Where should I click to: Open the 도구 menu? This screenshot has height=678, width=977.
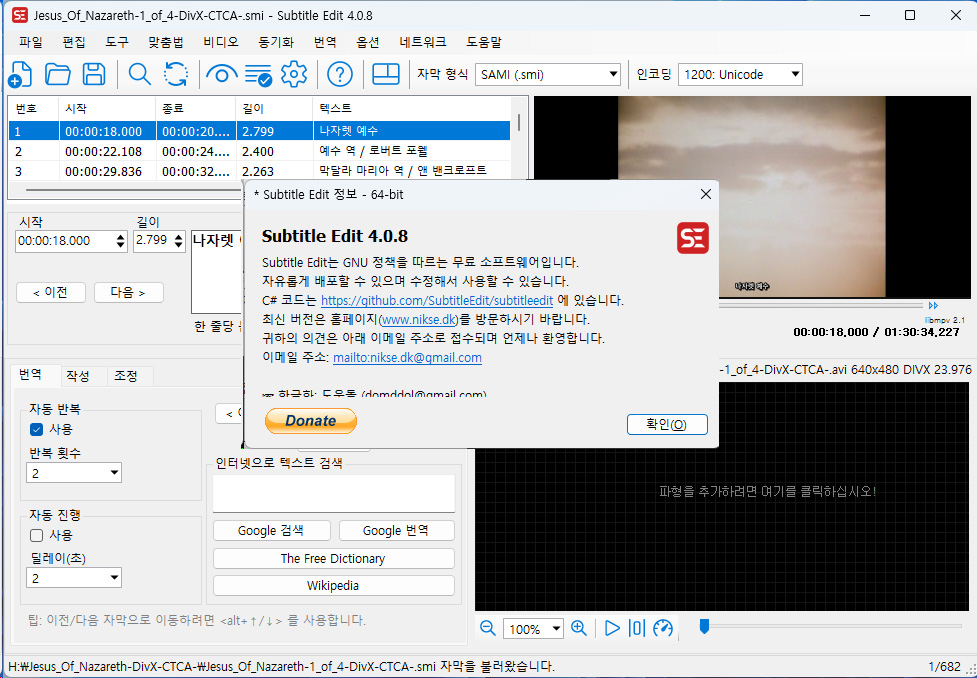(x=117, y=42)
